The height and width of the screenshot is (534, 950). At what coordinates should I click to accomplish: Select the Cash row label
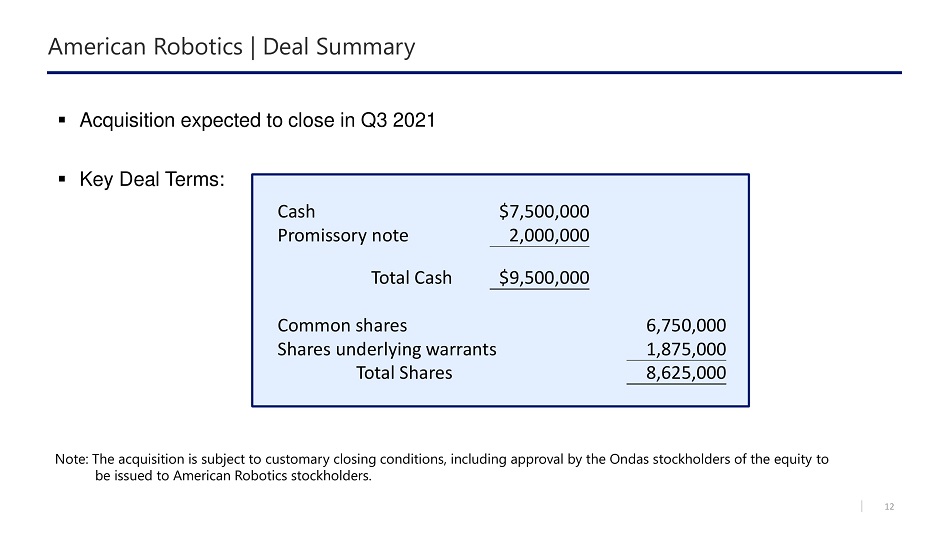296,212
